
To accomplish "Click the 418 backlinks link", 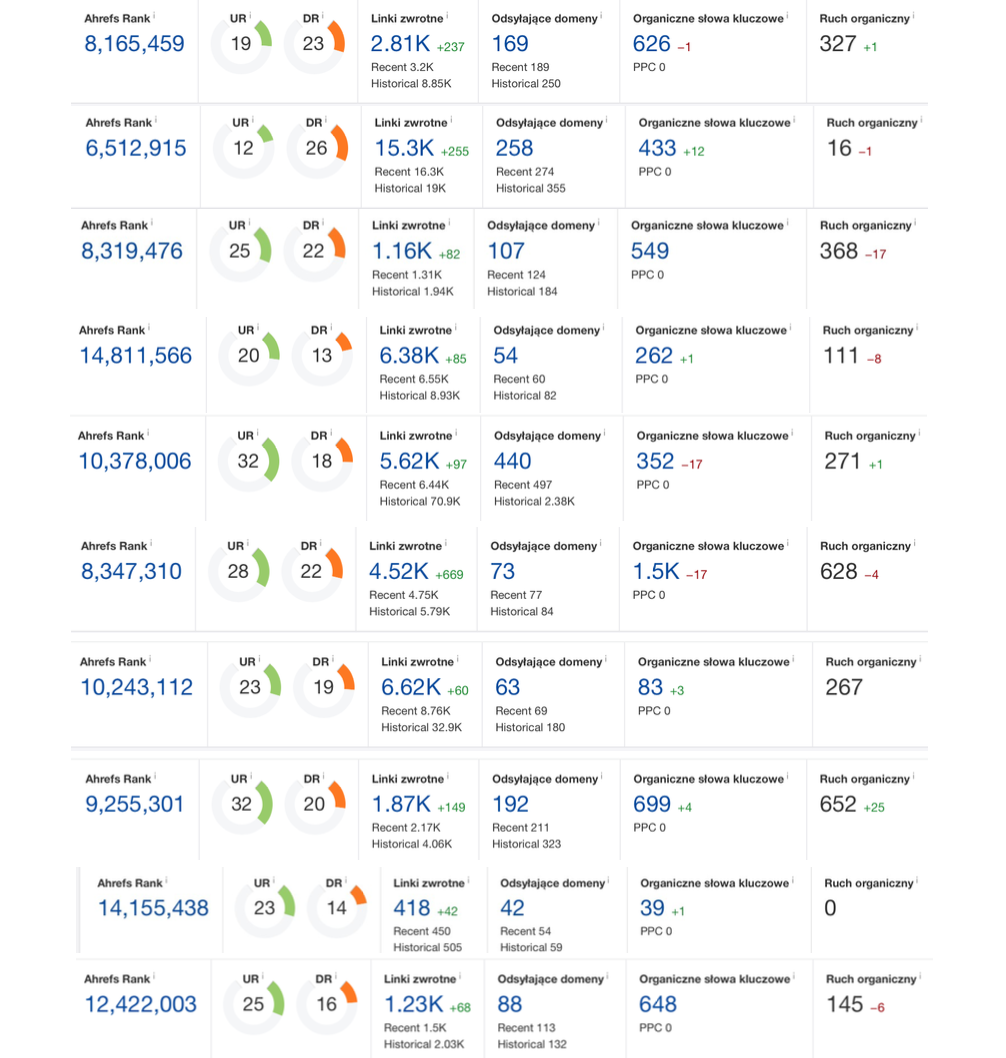I will (x=411, y=909).
